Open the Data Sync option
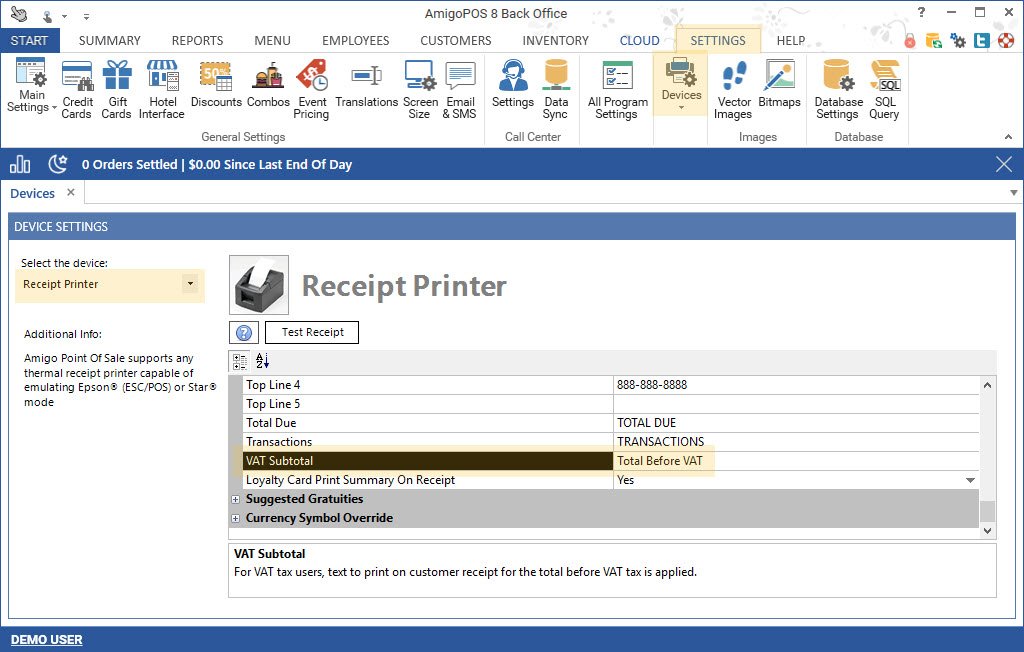 pyautogui.click(x=556, y=90)
